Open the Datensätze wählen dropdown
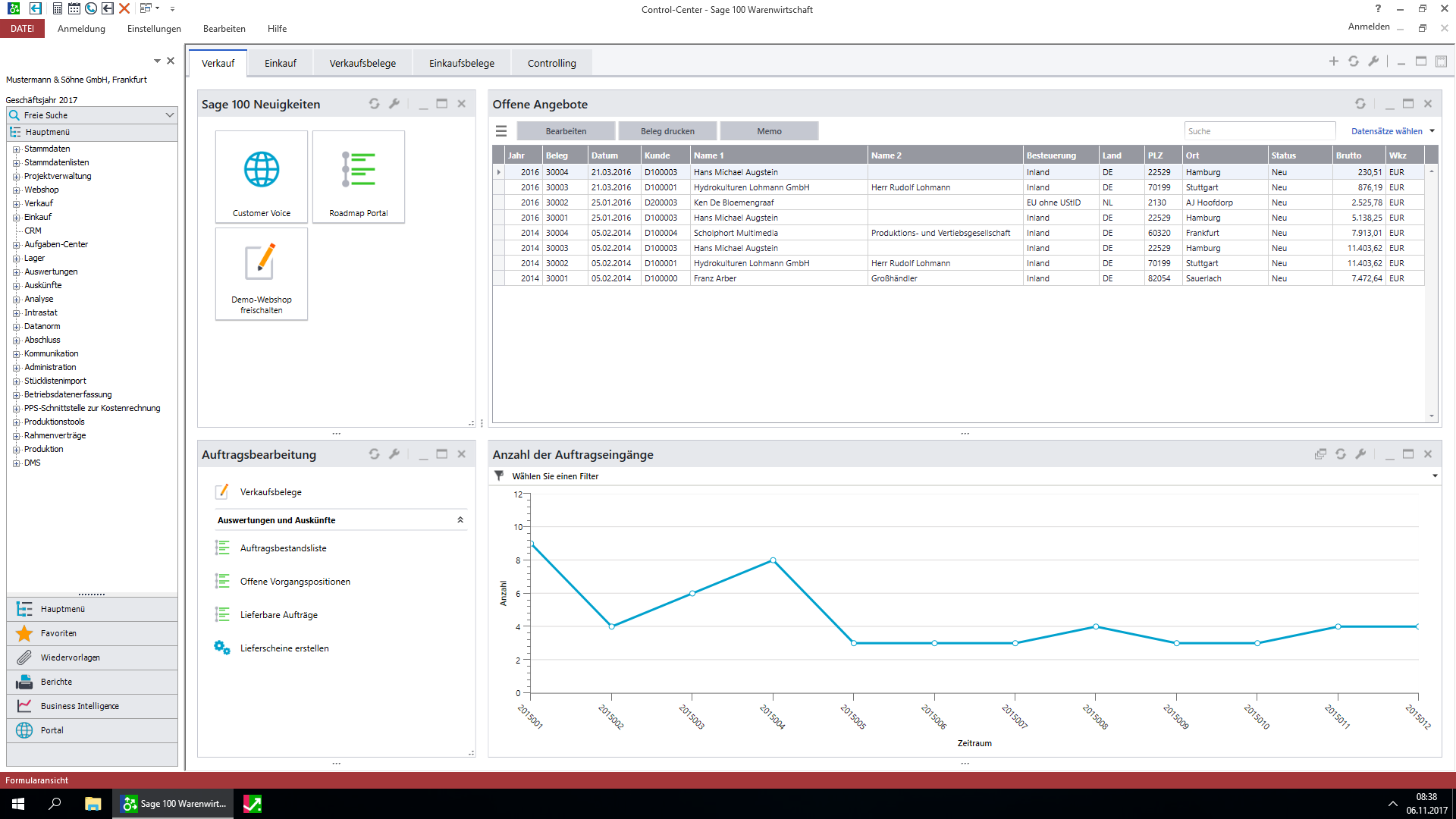This screenshot has width=1456, height=819. tap(1392, 131)
